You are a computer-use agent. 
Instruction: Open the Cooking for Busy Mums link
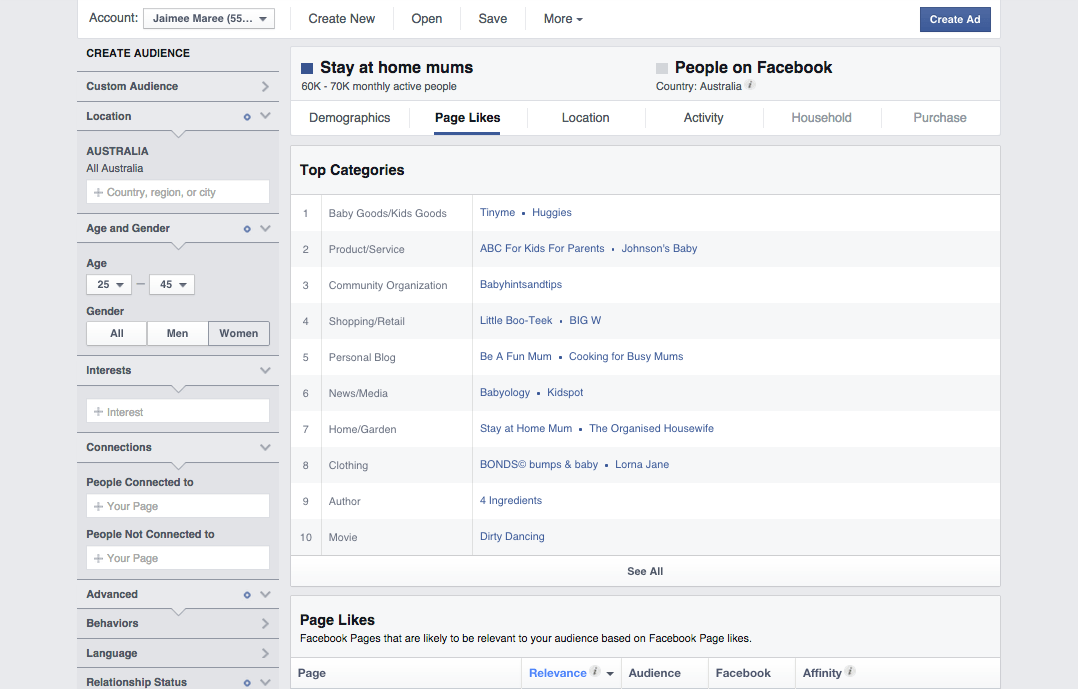(626, 356)
